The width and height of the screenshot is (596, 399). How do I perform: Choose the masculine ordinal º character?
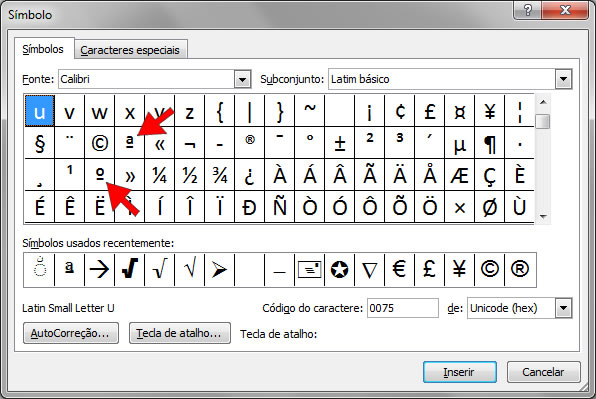100,174
